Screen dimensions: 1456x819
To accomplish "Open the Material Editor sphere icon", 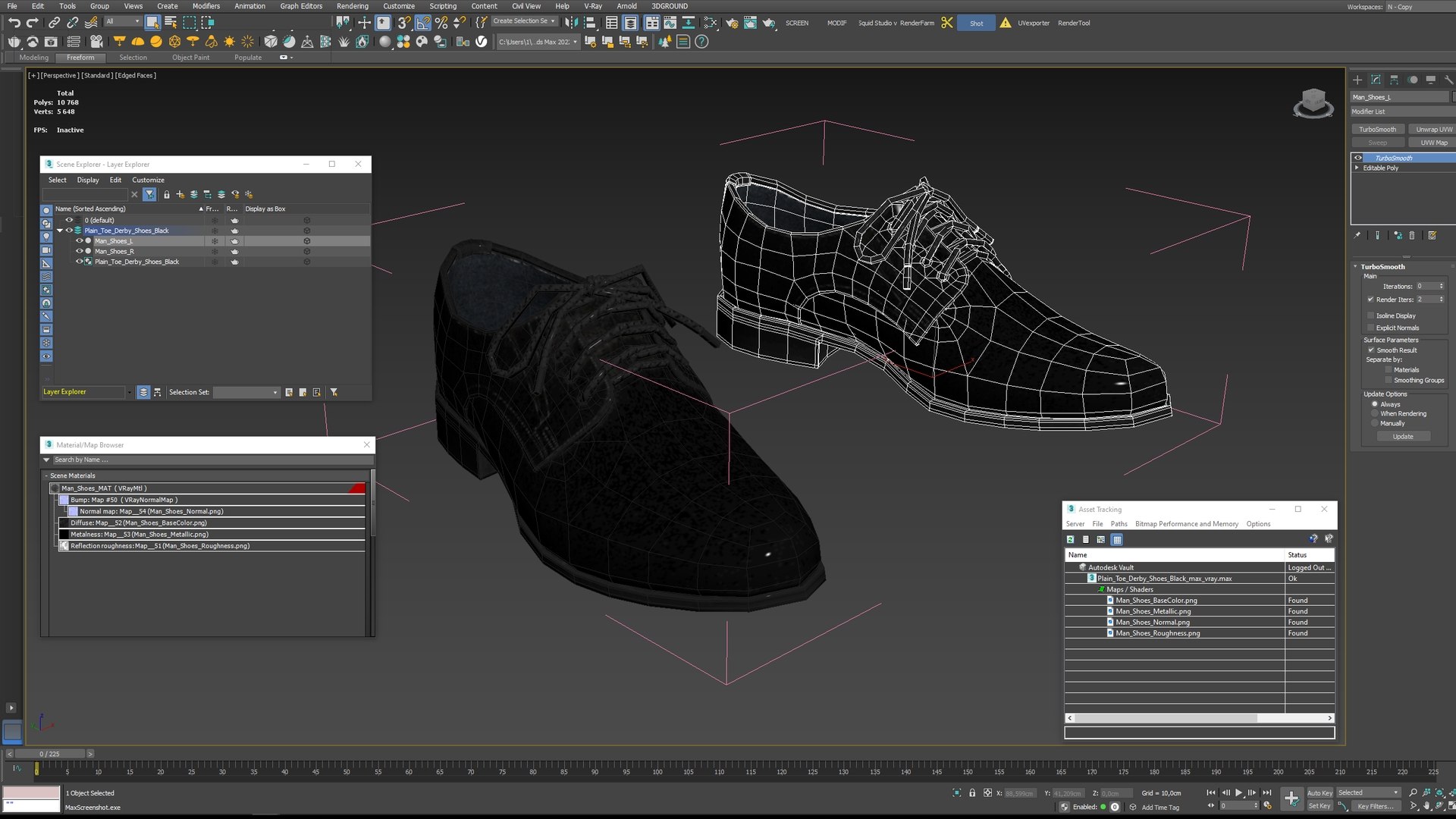I will (x=385, y=42).
